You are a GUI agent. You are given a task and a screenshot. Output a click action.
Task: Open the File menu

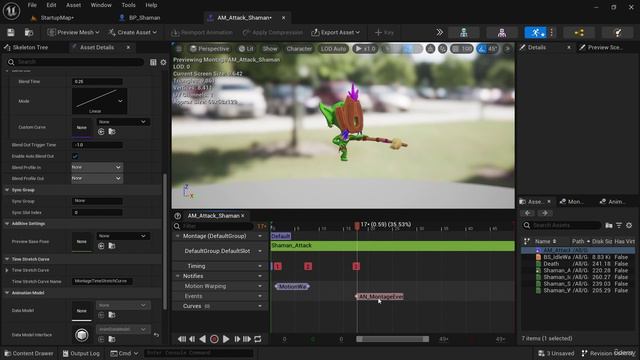coord(32,5)
